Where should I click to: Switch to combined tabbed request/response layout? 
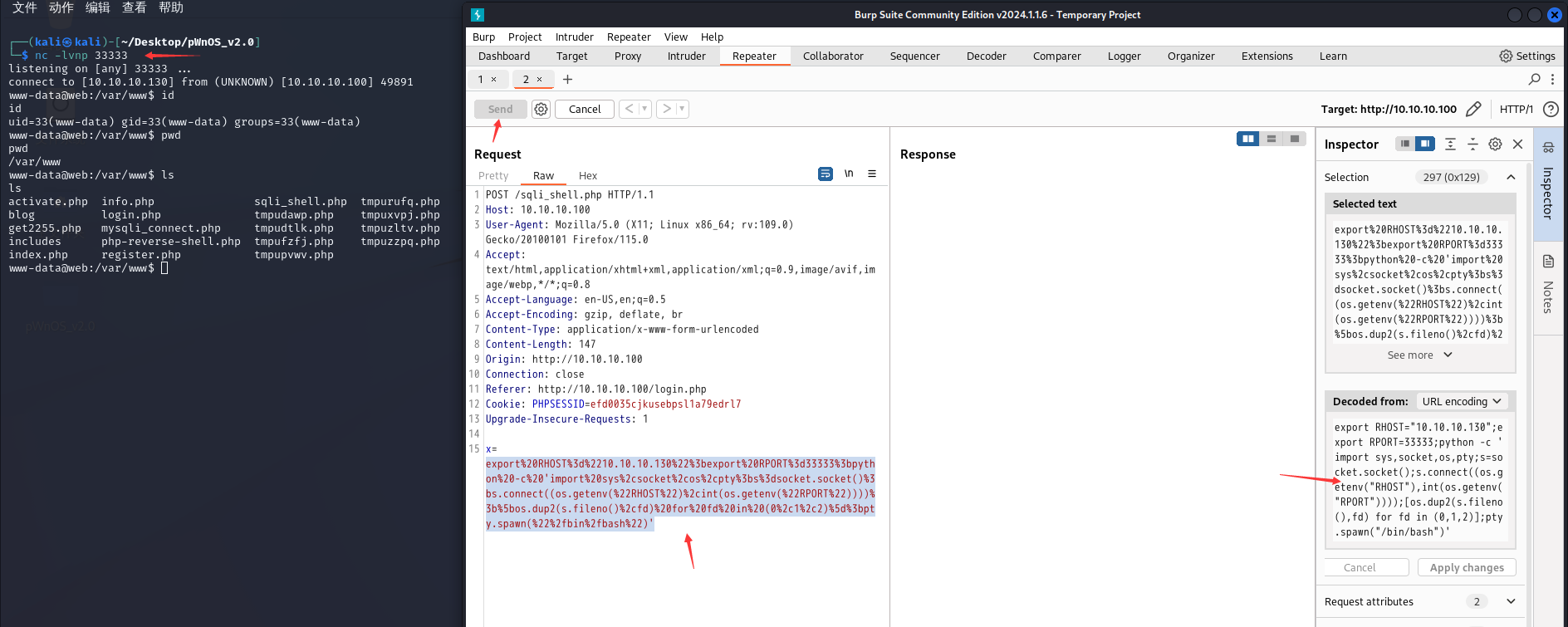(x=1295, y=139)
